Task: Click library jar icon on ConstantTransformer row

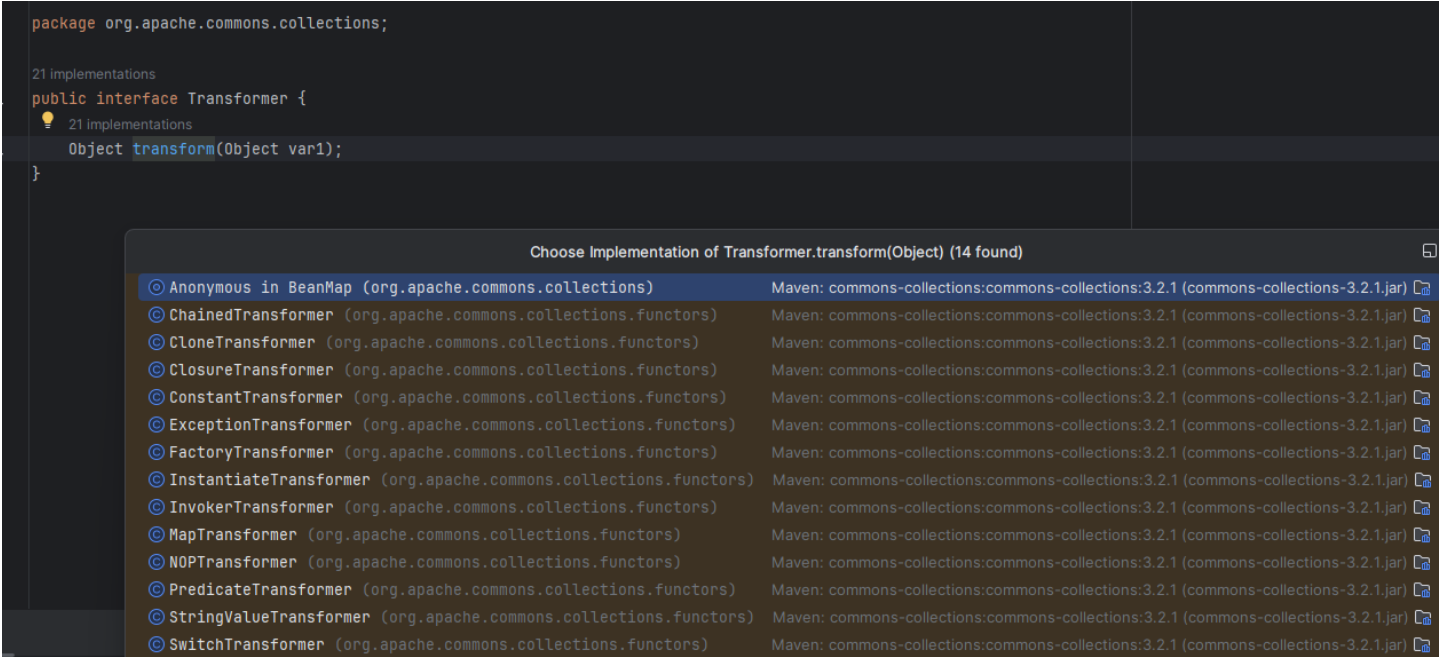Action: click(1422, 397)
